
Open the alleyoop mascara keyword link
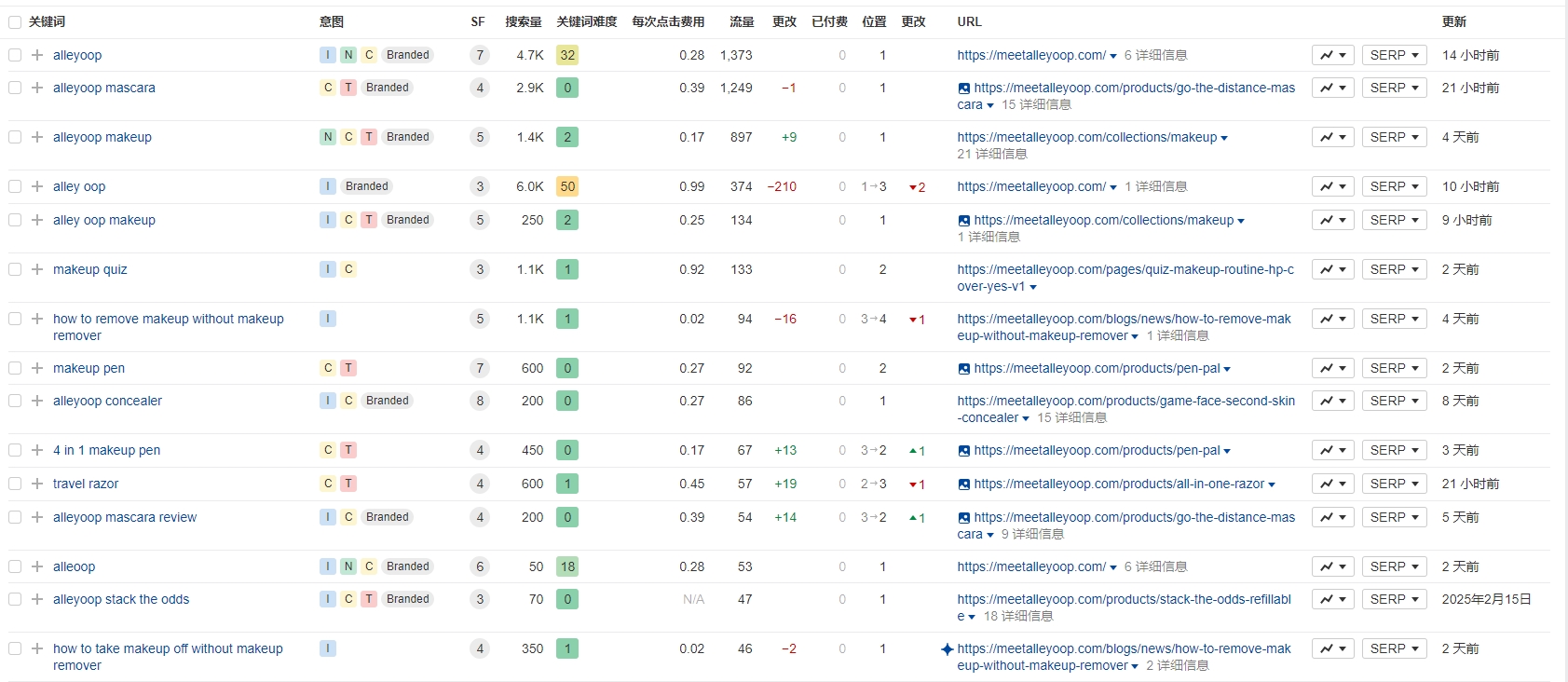104,88
